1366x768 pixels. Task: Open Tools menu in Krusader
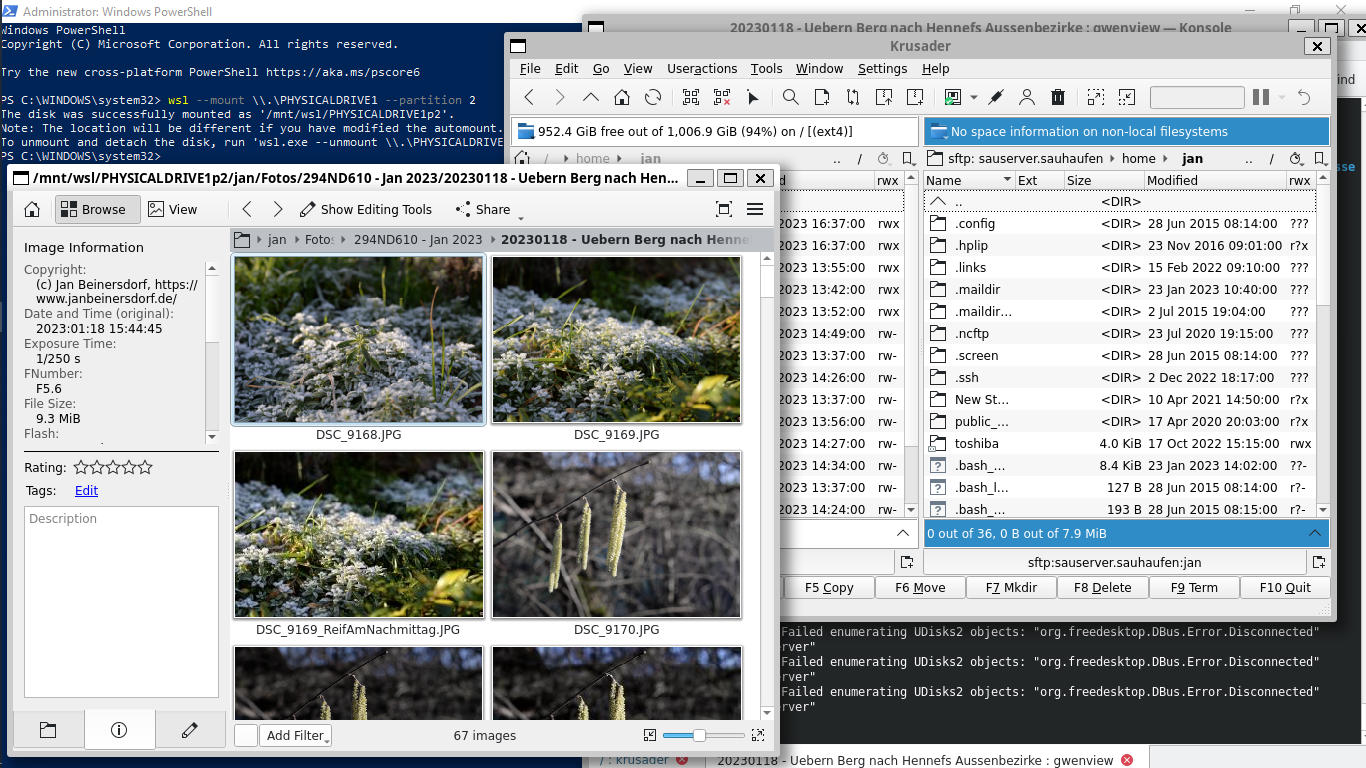pyautogui.click(x=766, y=68)
